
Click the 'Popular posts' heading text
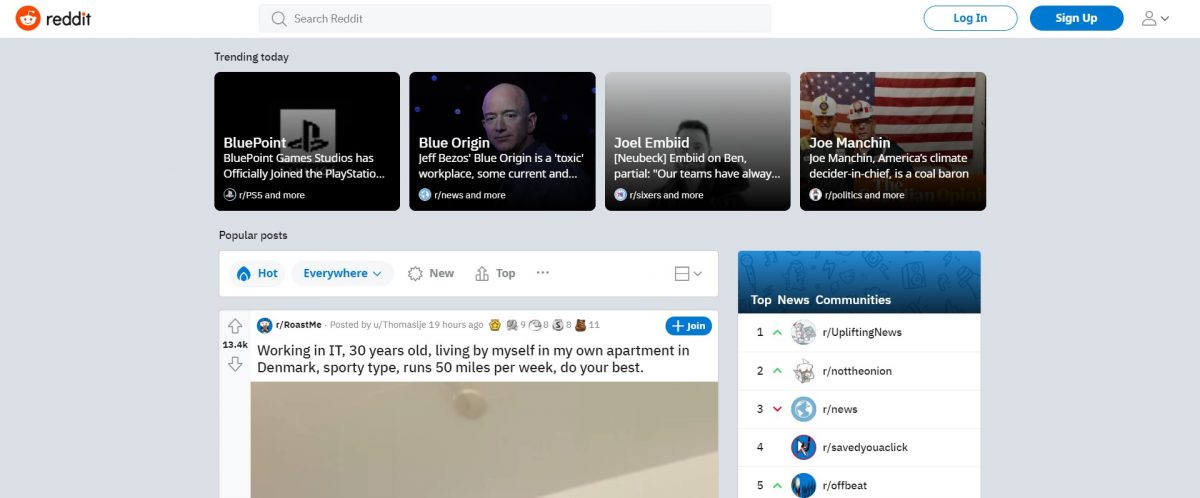click(x=253, y=235)
